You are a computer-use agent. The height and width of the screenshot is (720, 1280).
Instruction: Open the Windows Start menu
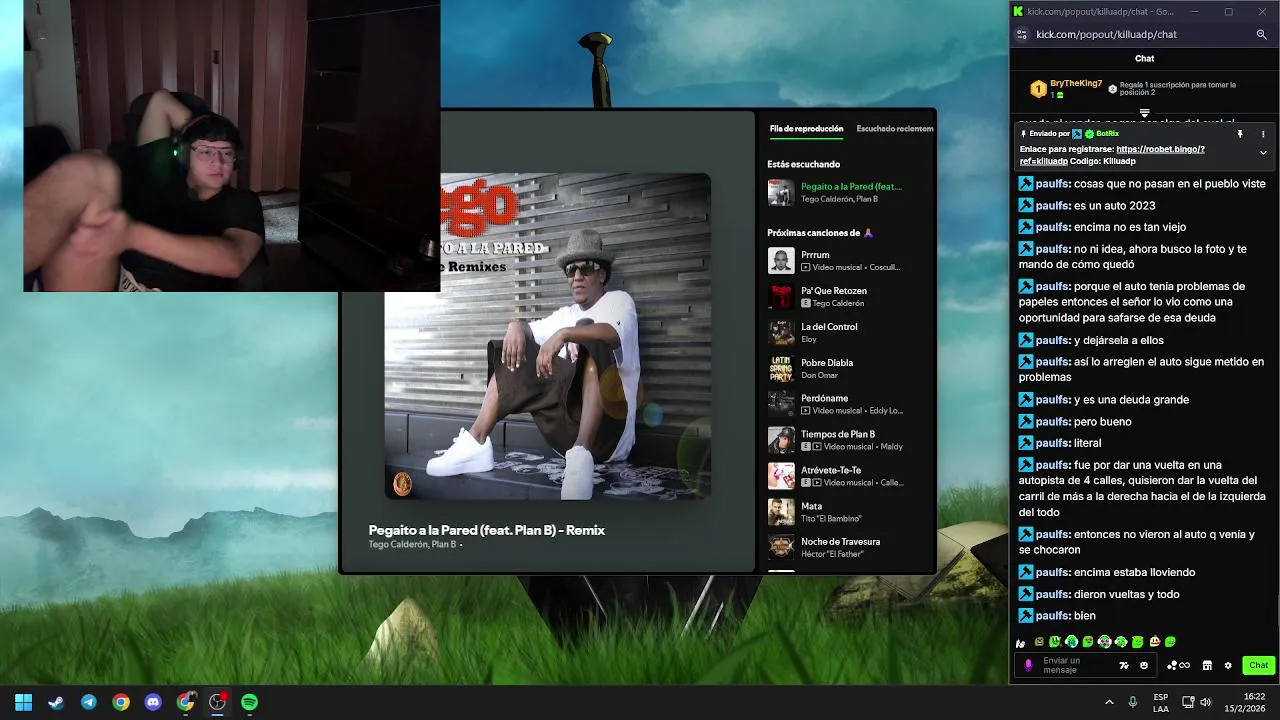(23, 702)
